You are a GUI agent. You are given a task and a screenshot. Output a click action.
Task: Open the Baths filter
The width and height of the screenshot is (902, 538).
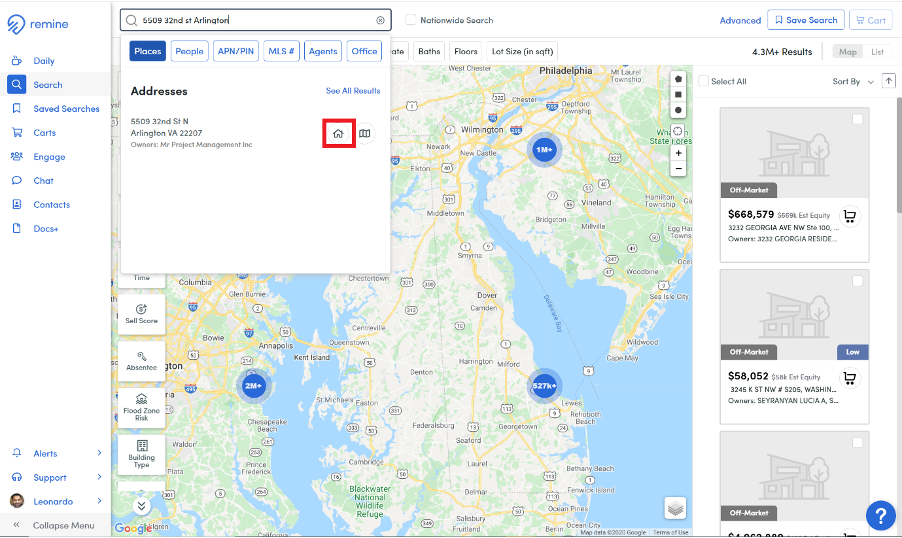pos(429,51)
